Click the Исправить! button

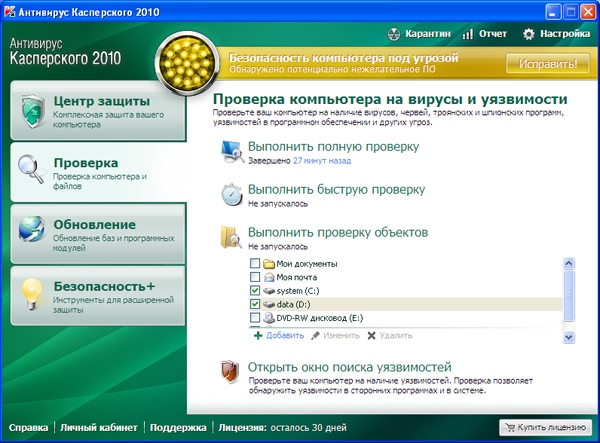coord(548,63)
